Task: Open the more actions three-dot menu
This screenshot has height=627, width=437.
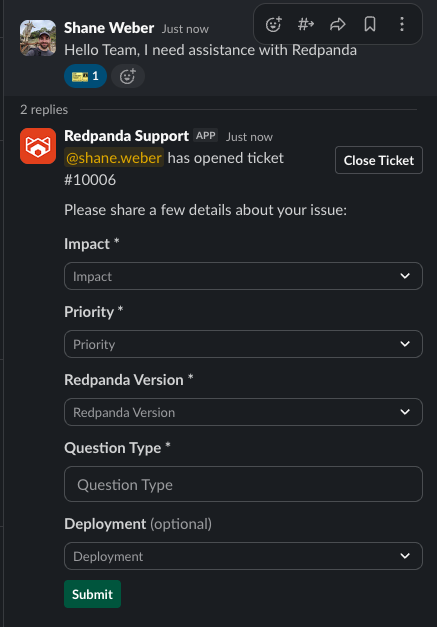Action: (x=402, y=24)
